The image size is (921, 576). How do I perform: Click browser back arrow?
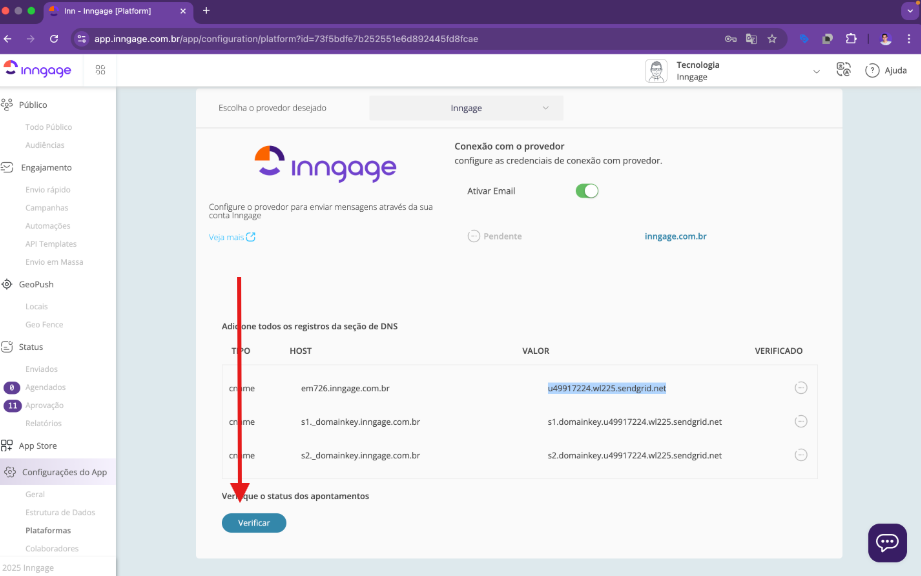8,39
